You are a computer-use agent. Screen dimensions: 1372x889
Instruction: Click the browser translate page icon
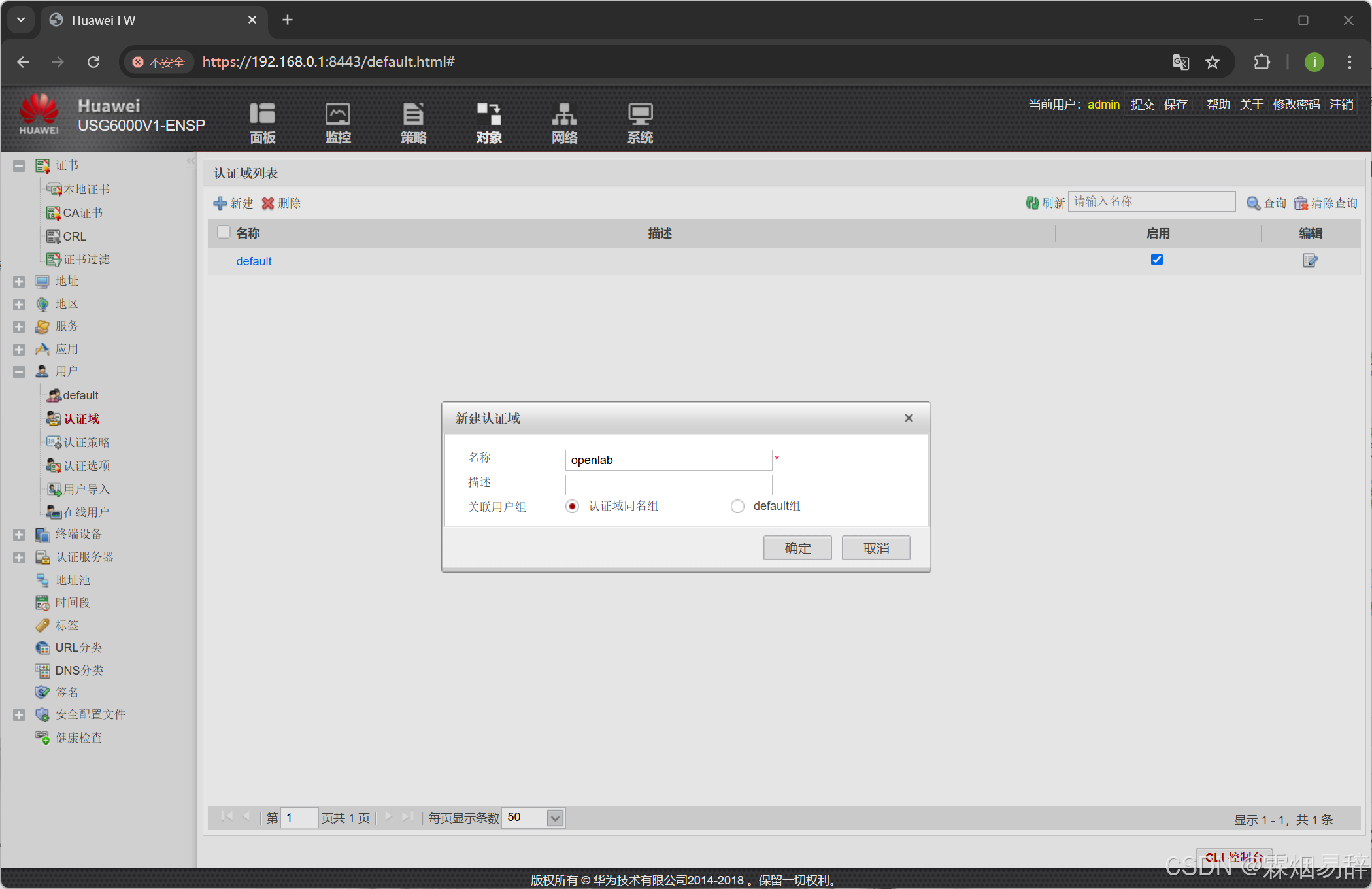coord(1180,62)
